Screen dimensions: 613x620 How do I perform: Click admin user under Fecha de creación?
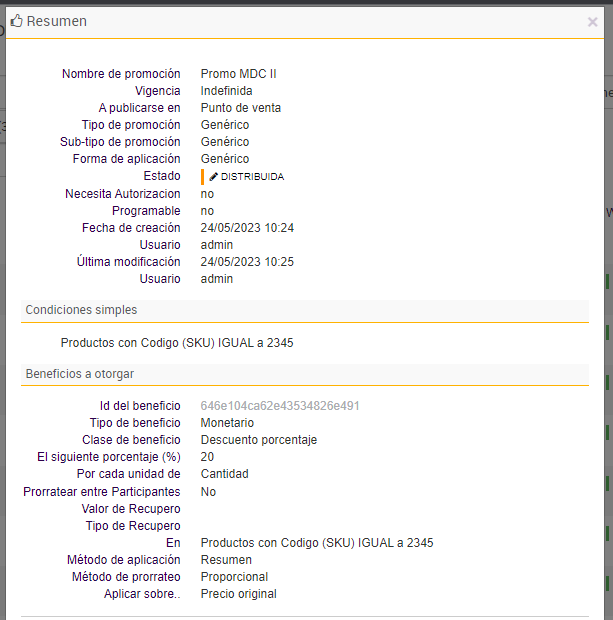[x=217, y=245]
